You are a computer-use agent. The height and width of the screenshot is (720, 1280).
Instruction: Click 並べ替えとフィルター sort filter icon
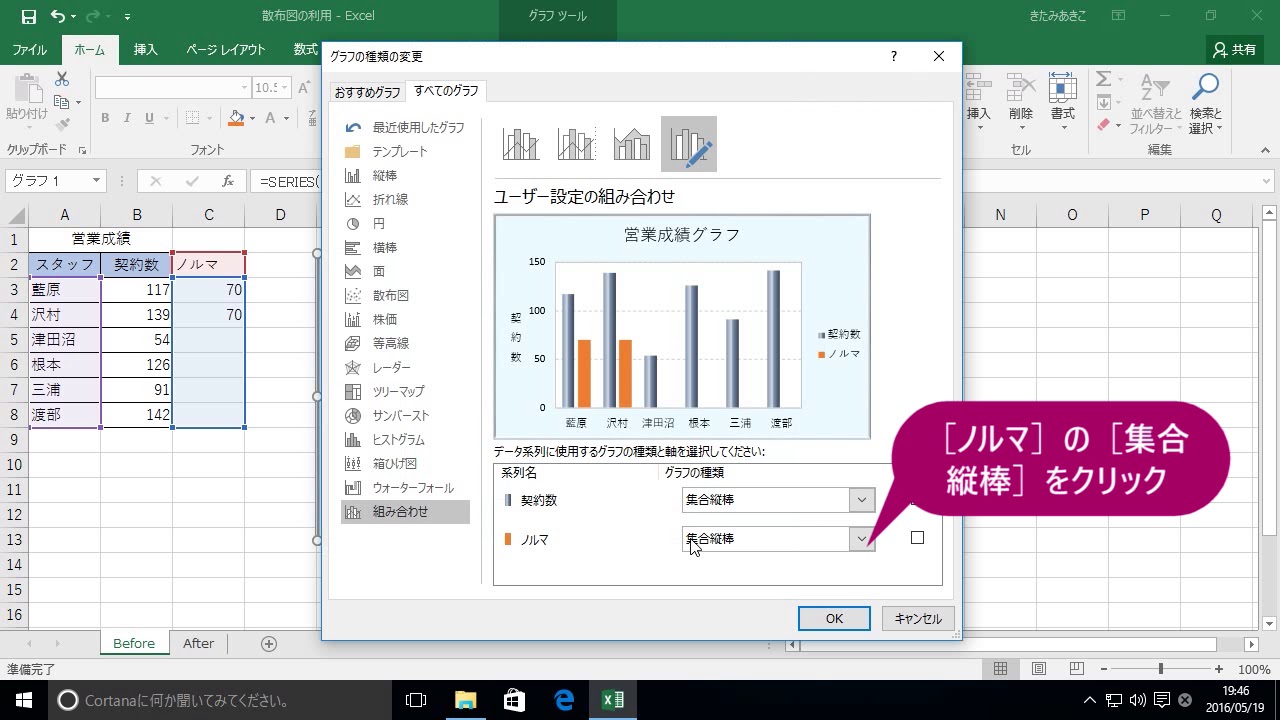(x=1156, y=104)
